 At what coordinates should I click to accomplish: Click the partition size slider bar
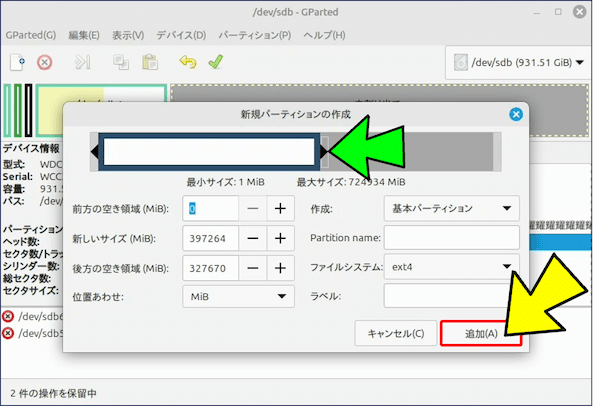click(210, 151)
